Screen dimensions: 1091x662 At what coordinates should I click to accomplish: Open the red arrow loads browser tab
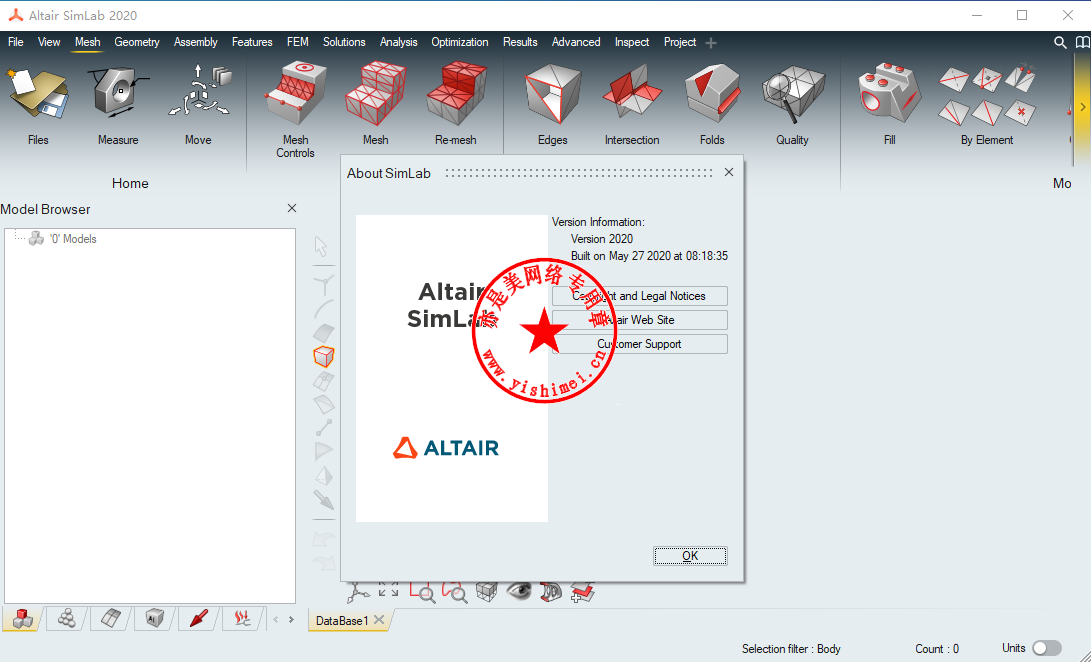pyautogui.click(x=199, y=618)
